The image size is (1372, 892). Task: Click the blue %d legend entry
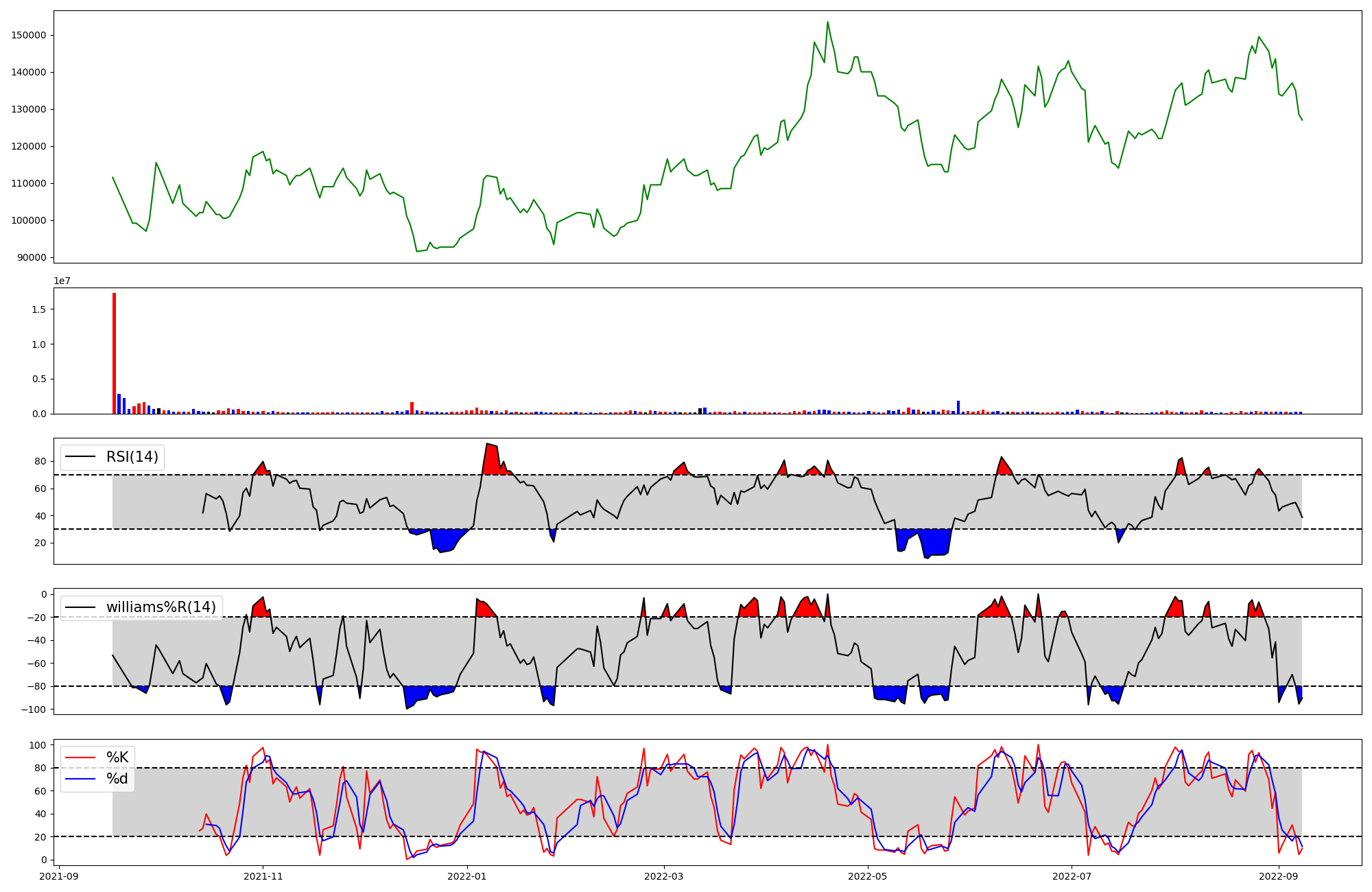click(117, 779)
